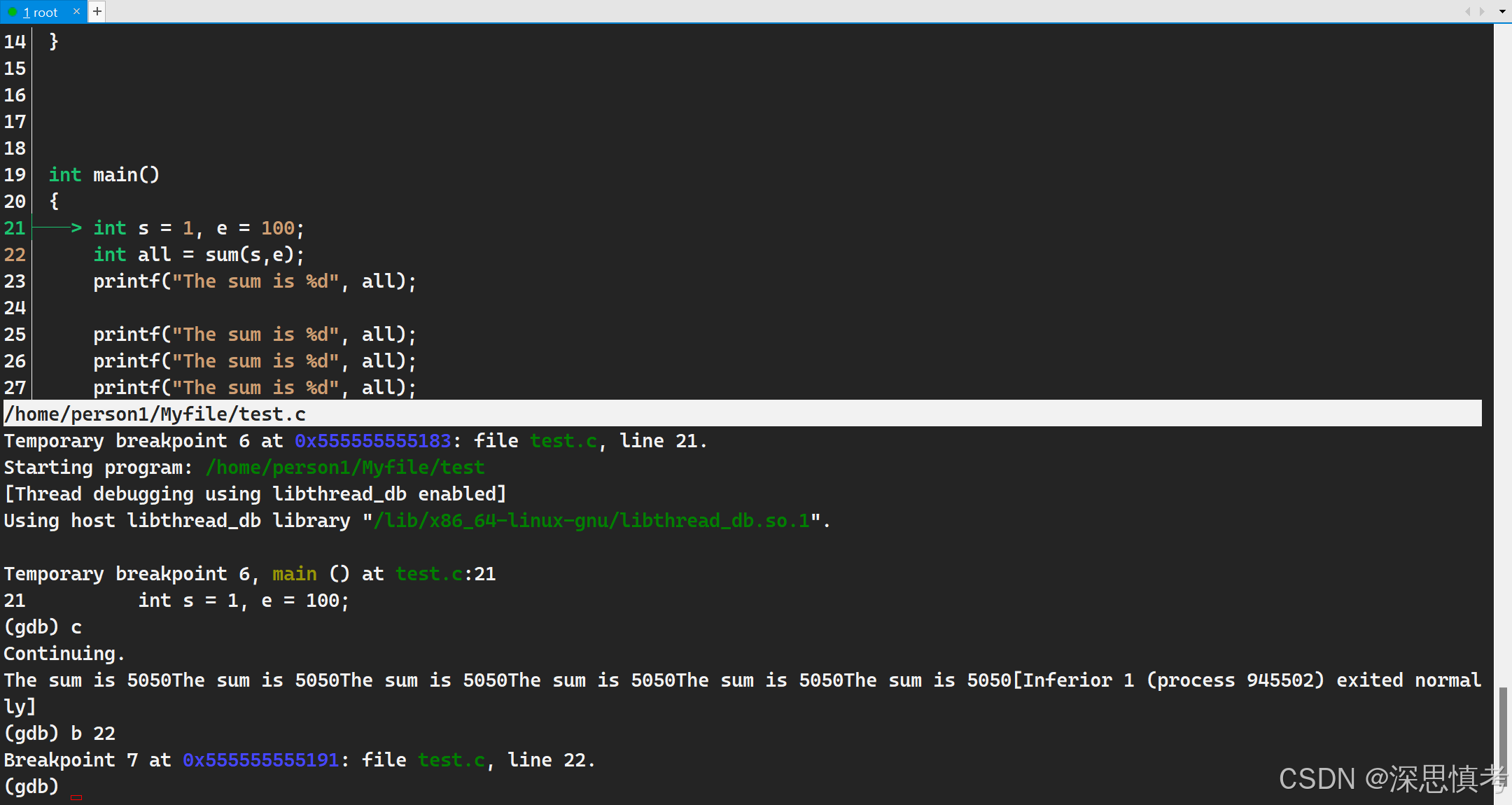Screen dimensions: 1512x805
Task: Open the tab list dropdown arrow
Action: (1502, 12)
